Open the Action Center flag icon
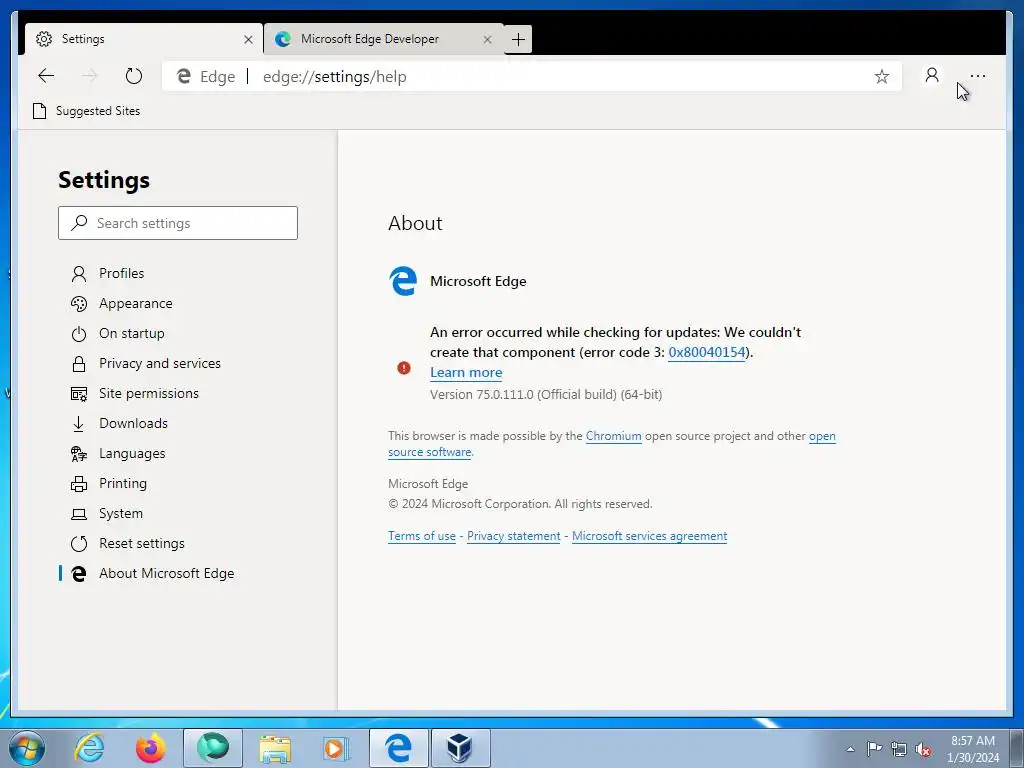This screenshot has height=768, width=1024. point(874,749)
